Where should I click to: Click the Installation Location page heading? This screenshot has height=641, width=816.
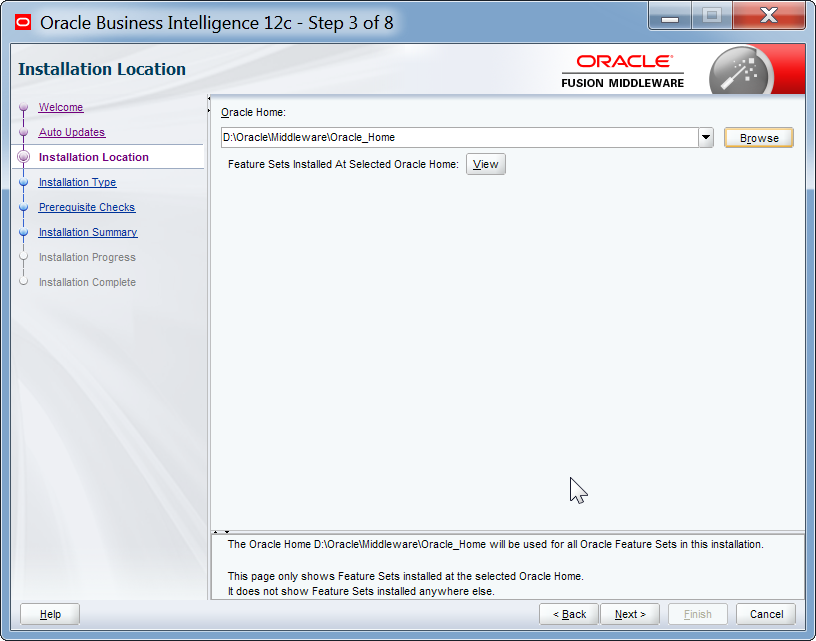pos(102,69)
